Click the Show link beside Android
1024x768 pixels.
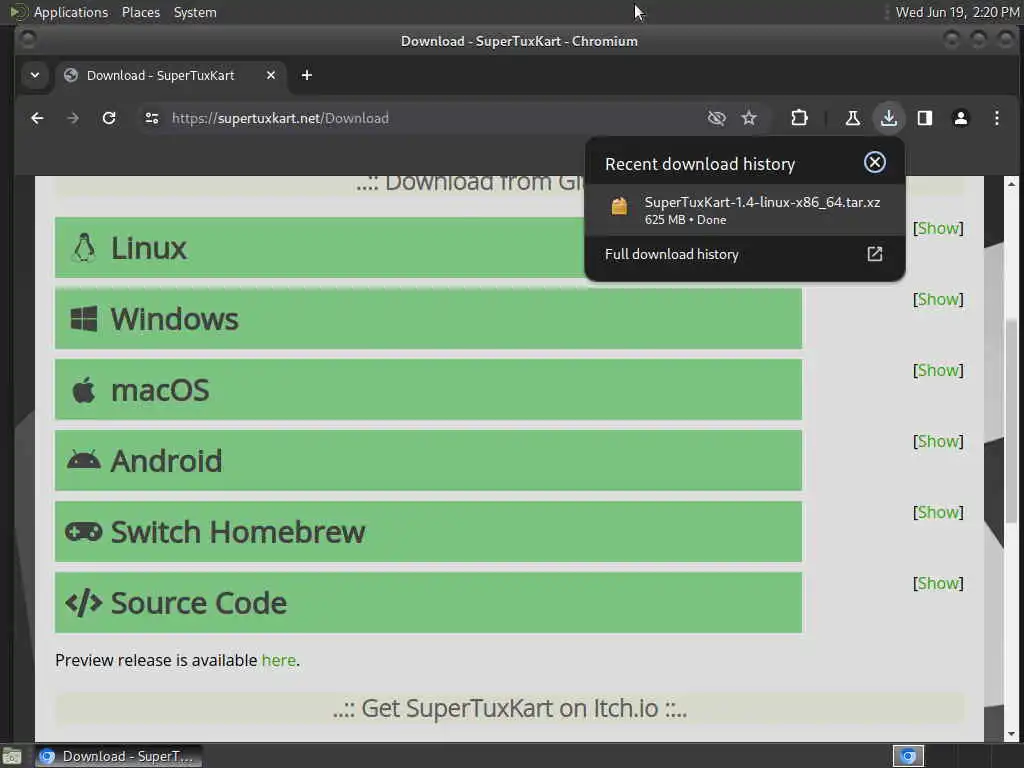[x=938, y=441]
